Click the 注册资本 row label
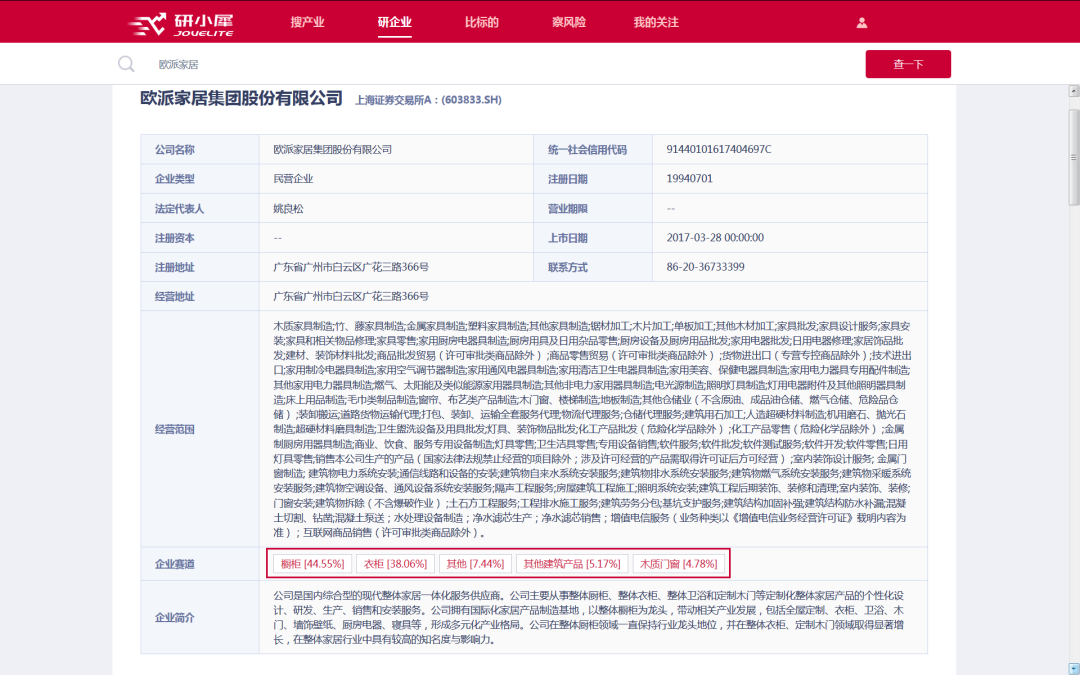Viewport: 1080px width, 675px height. (x=175, y=238)
